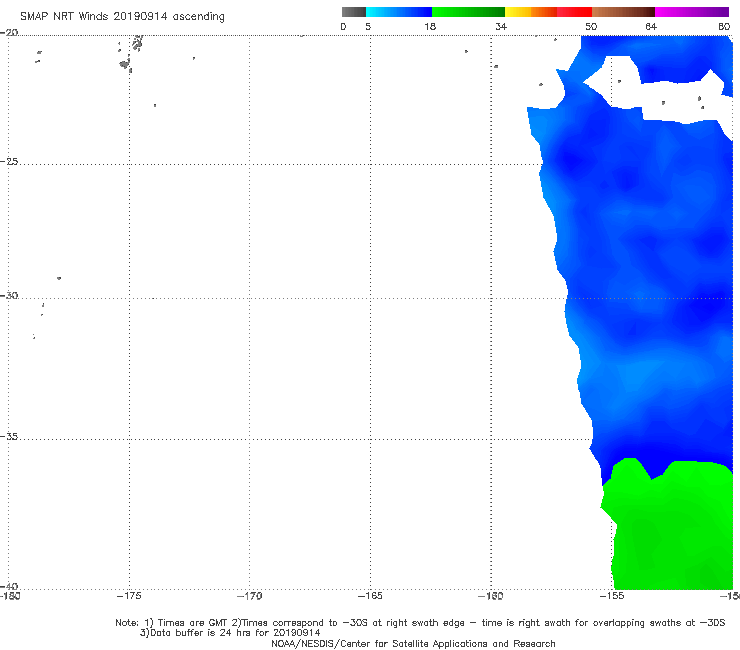Viewport: 740px width, 650px height.
Task: Click the longitude label '-155'
Action: coord(612,596)
